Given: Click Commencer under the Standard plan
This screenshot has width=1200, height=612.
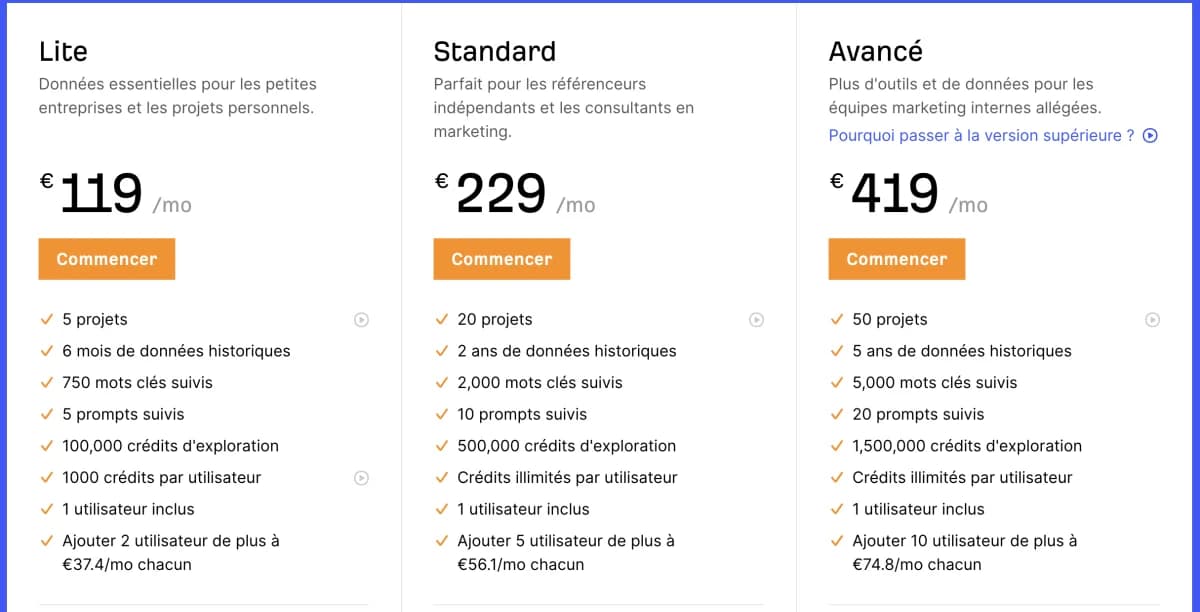Looking at the screenshot, I should click(x=501, y=258).
